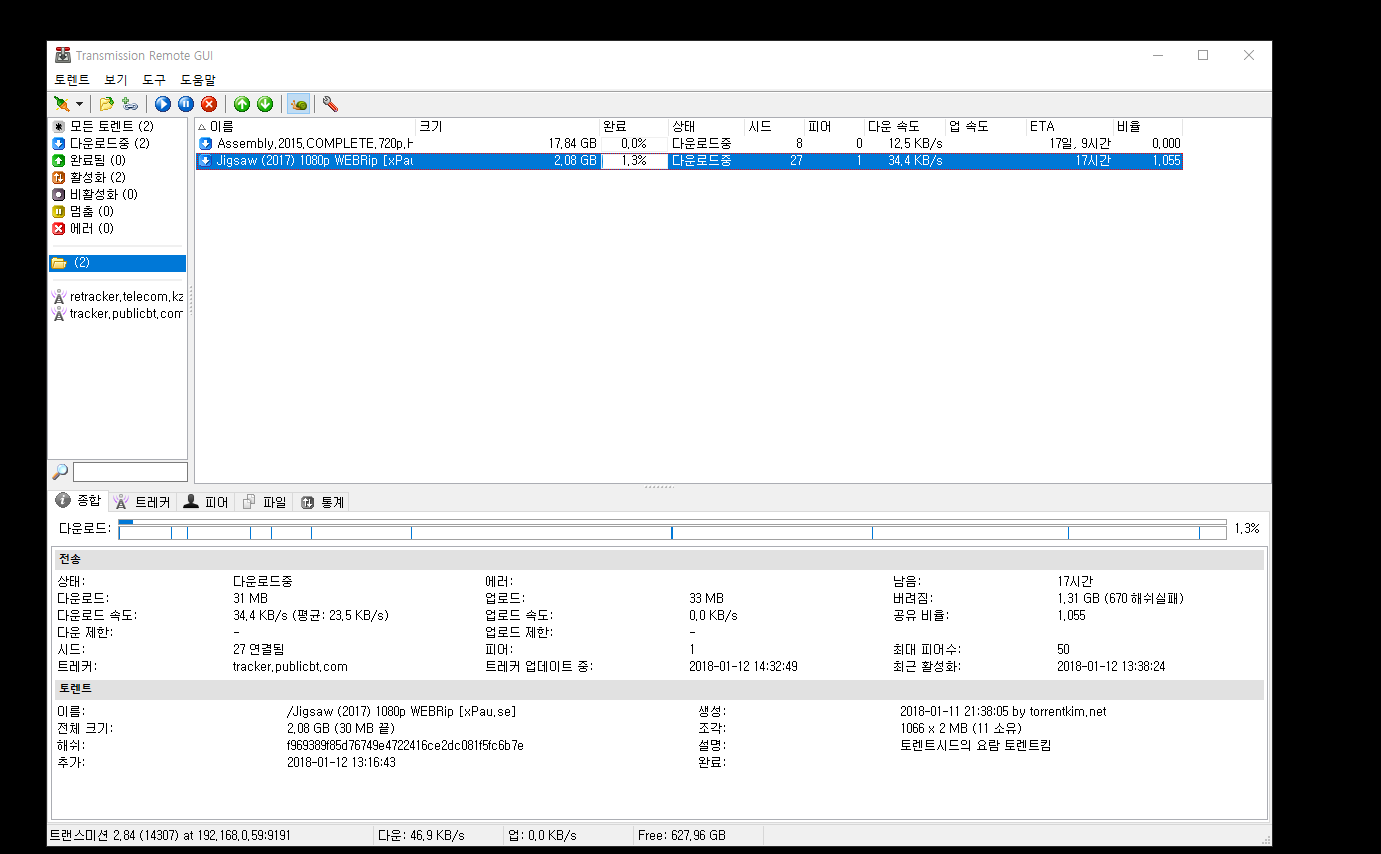Select the tracker.publicbt.com tracker filter
Viewport: 1381px width, 854px height.
tap(117, 313)
